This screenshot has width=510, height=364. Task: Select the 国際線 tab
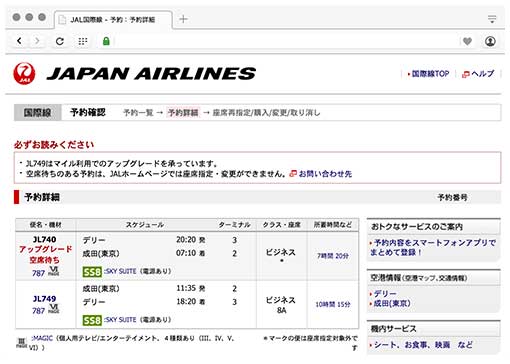coord(37,112)
